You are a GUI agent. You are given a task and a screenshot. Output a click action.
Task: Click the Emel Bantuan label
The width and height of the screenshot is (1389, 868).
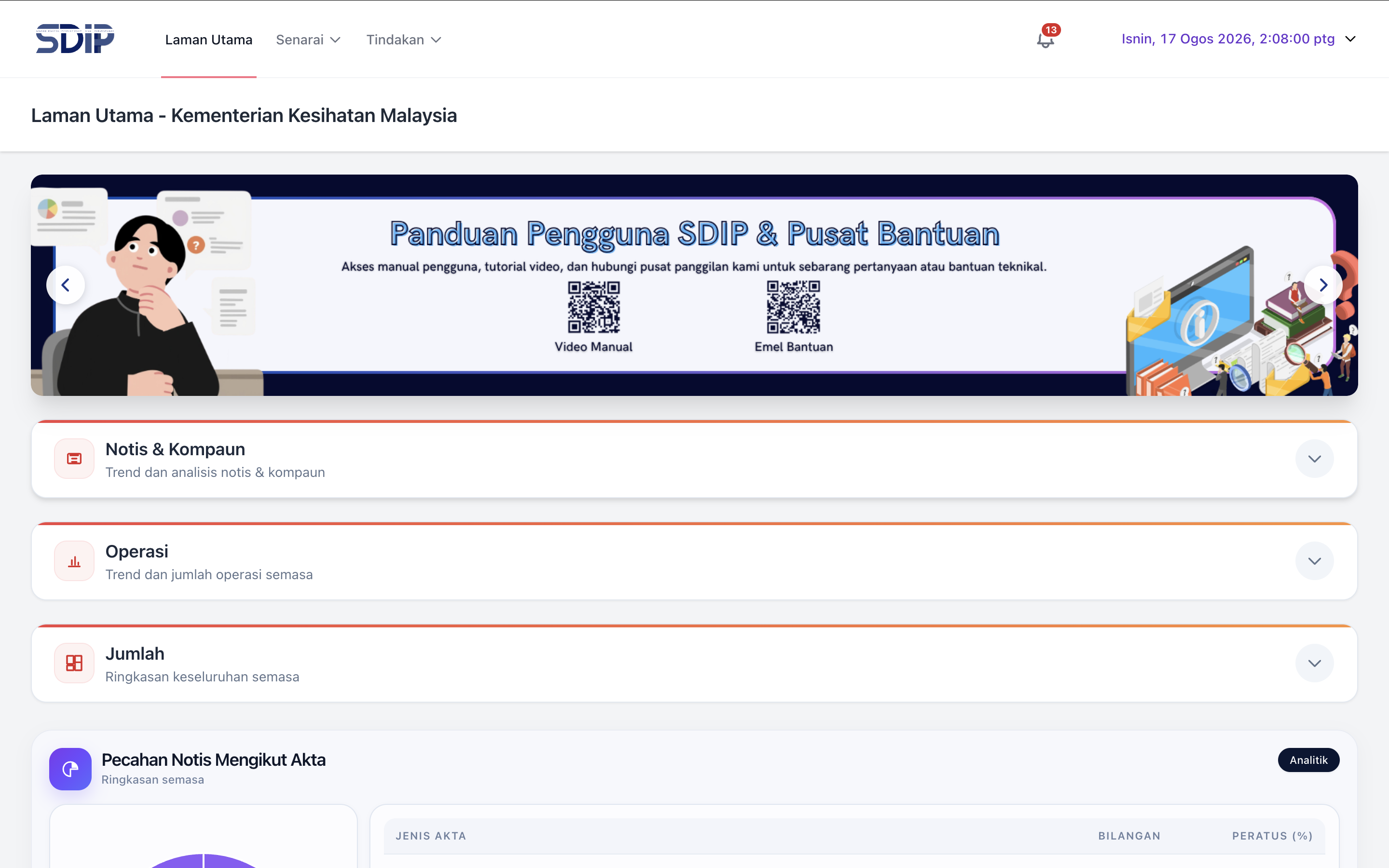click(x=793, y=347)
